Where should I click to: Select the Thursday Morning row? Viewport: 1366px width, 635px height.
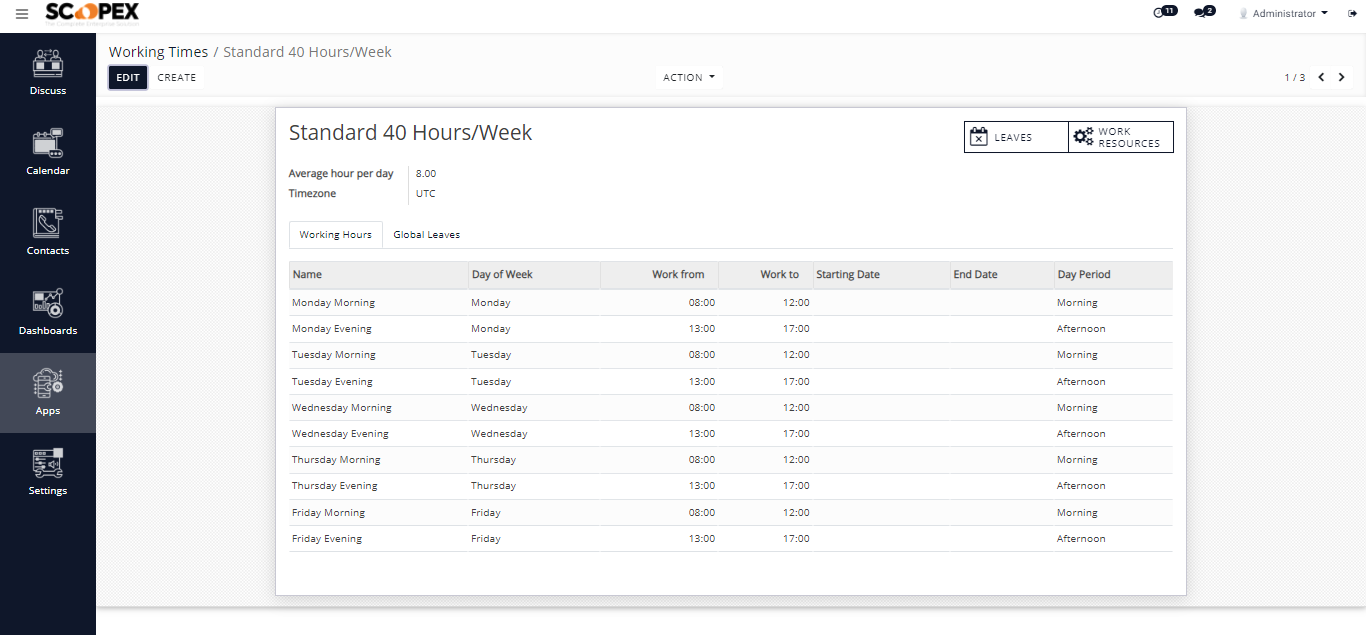pyautogui.click(x=731, y=460)
